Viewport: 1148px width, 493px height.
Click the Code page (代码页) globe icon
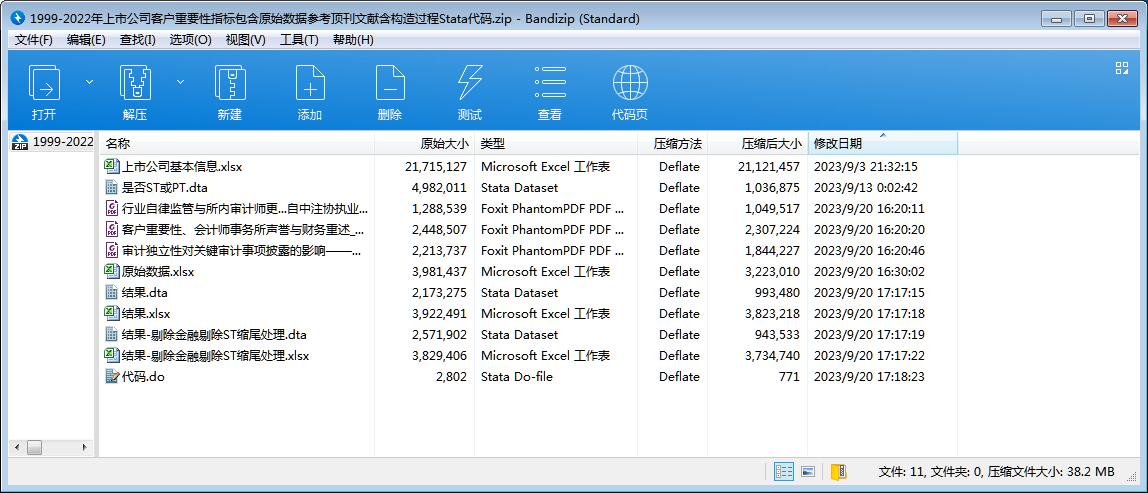[630, 83]
